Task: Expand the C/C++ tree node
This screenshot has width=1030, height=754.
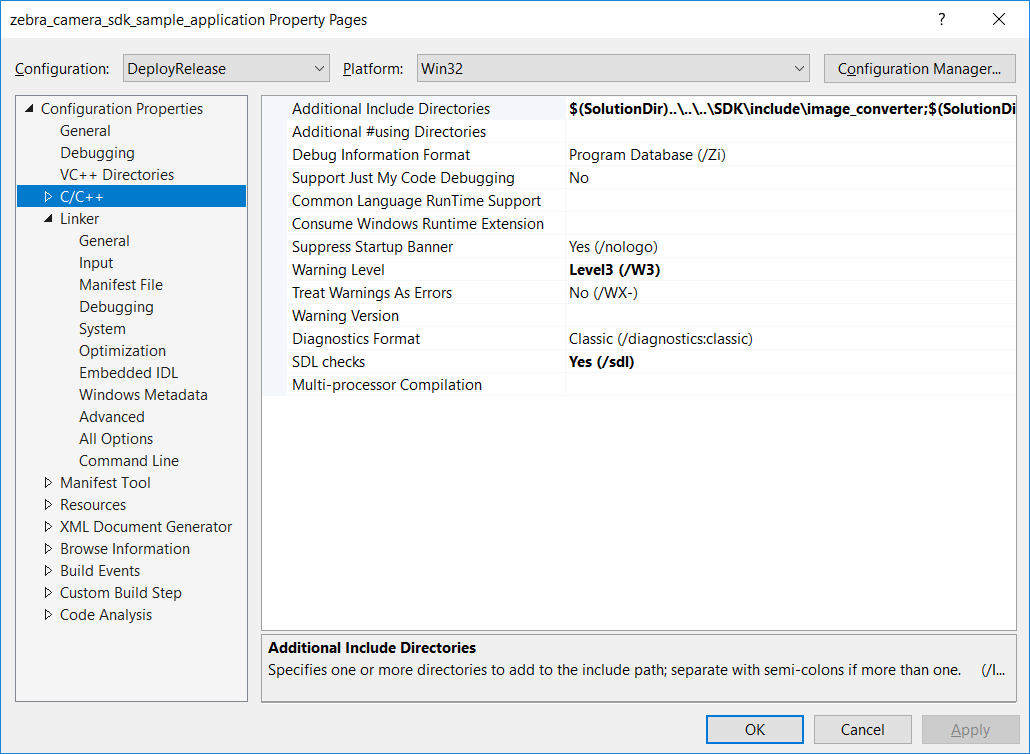Action: tap(47, 196)
